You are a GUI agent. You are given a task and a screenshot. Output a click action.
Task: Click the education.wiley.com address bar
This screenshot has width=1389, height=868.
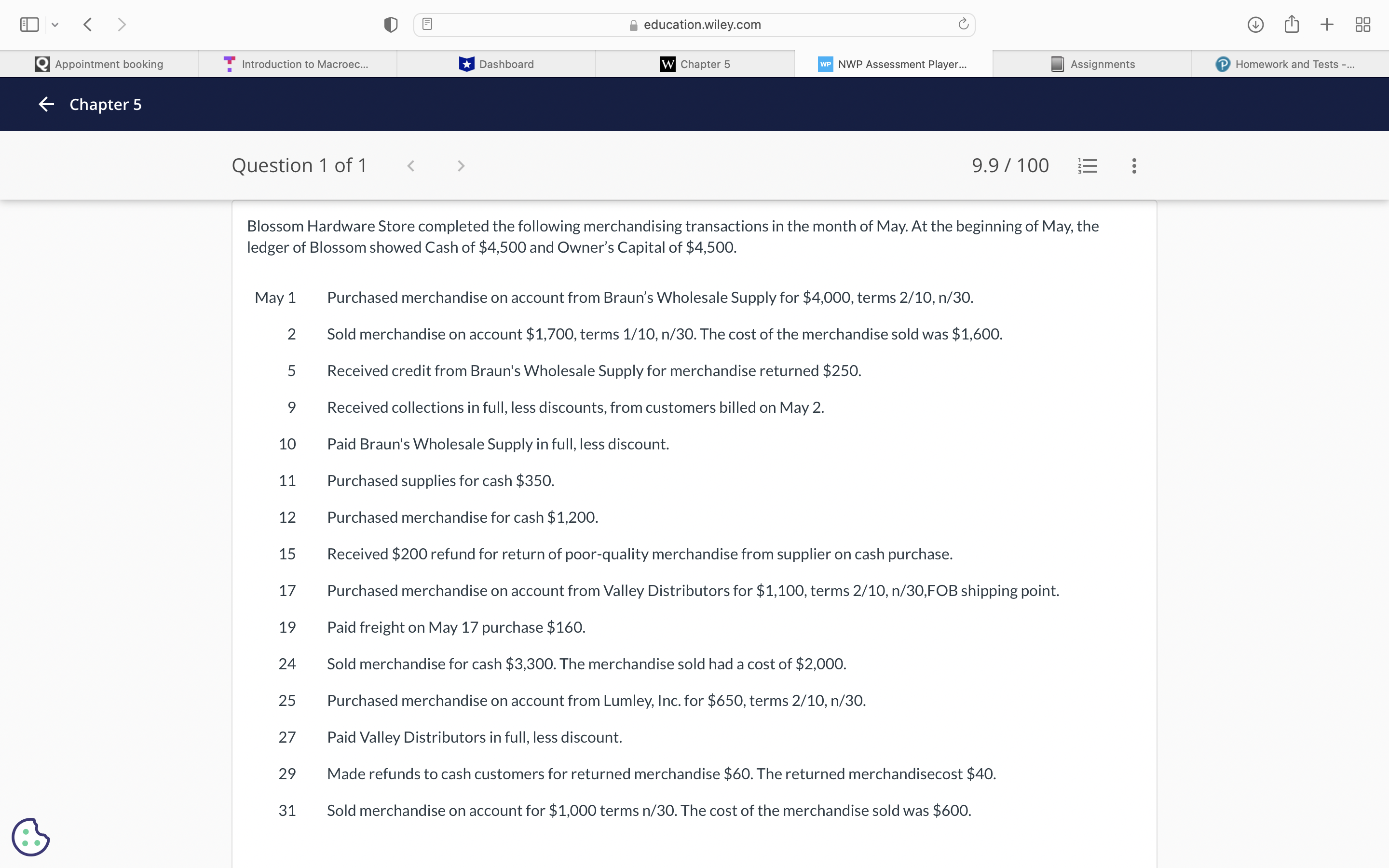tap(701, 25)
